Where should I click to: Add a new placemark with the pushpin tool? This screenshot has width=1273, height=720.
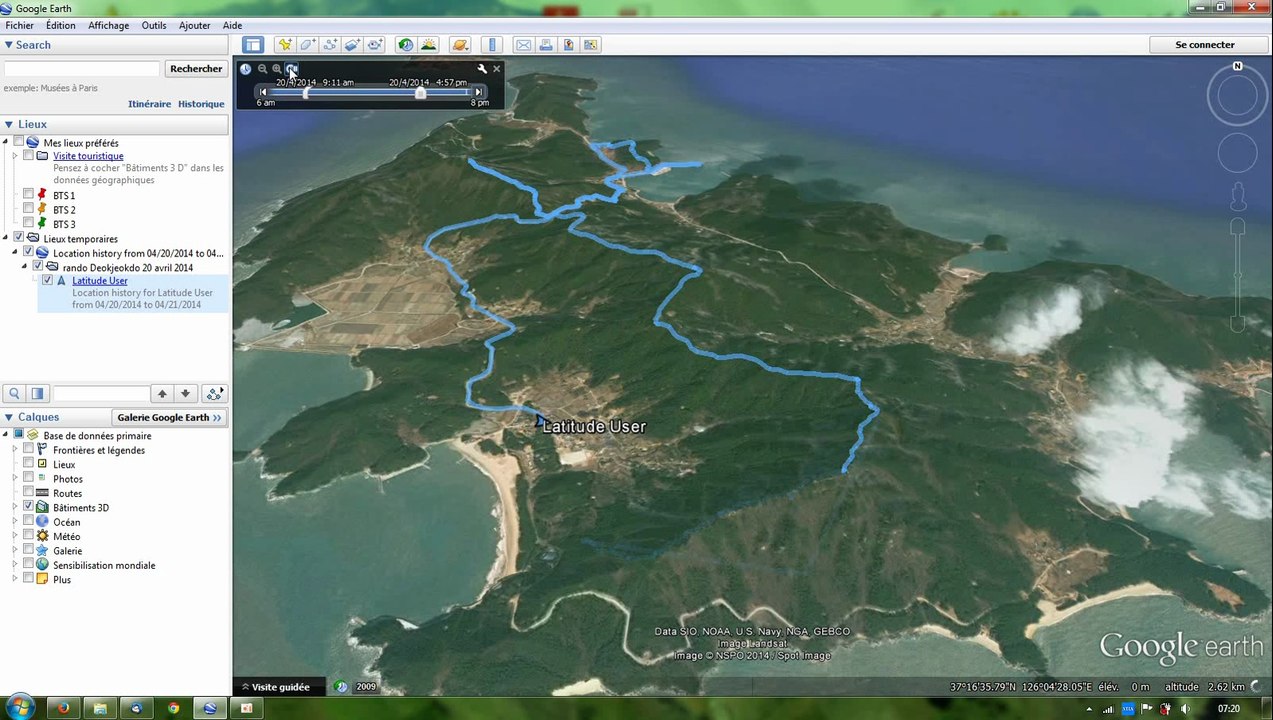285,45
